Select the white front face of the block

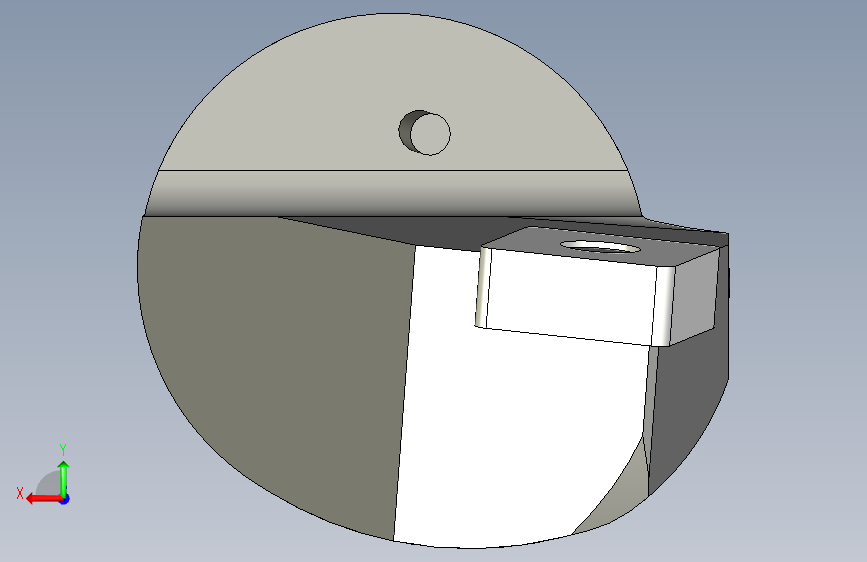(570, 295)
